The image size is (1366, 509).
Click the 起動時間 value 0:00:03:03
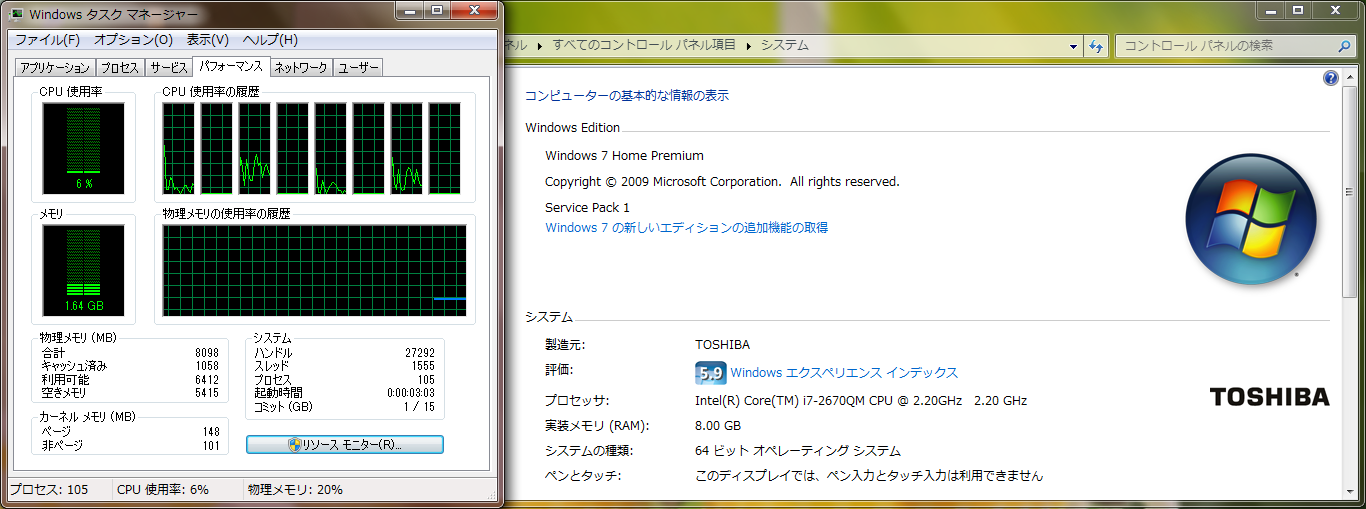(x=410, y=393)
